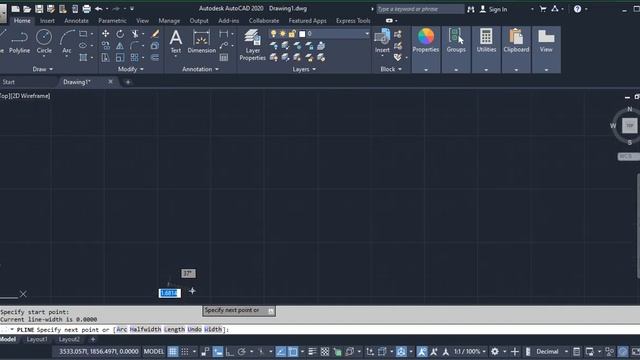
Task: Expand the Layers panel dropdown
Action: pyautogui.click(x=304, y=69)
